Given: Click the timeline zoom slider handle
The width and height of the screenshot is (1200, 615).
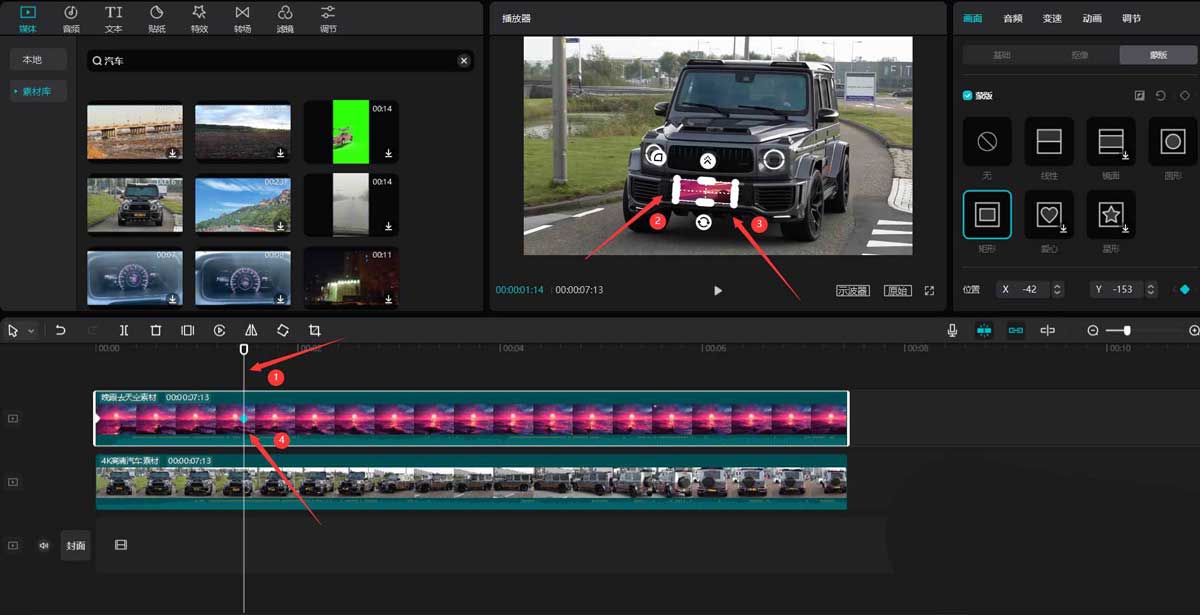Looking at the screenshot, I should (1127, 330).
